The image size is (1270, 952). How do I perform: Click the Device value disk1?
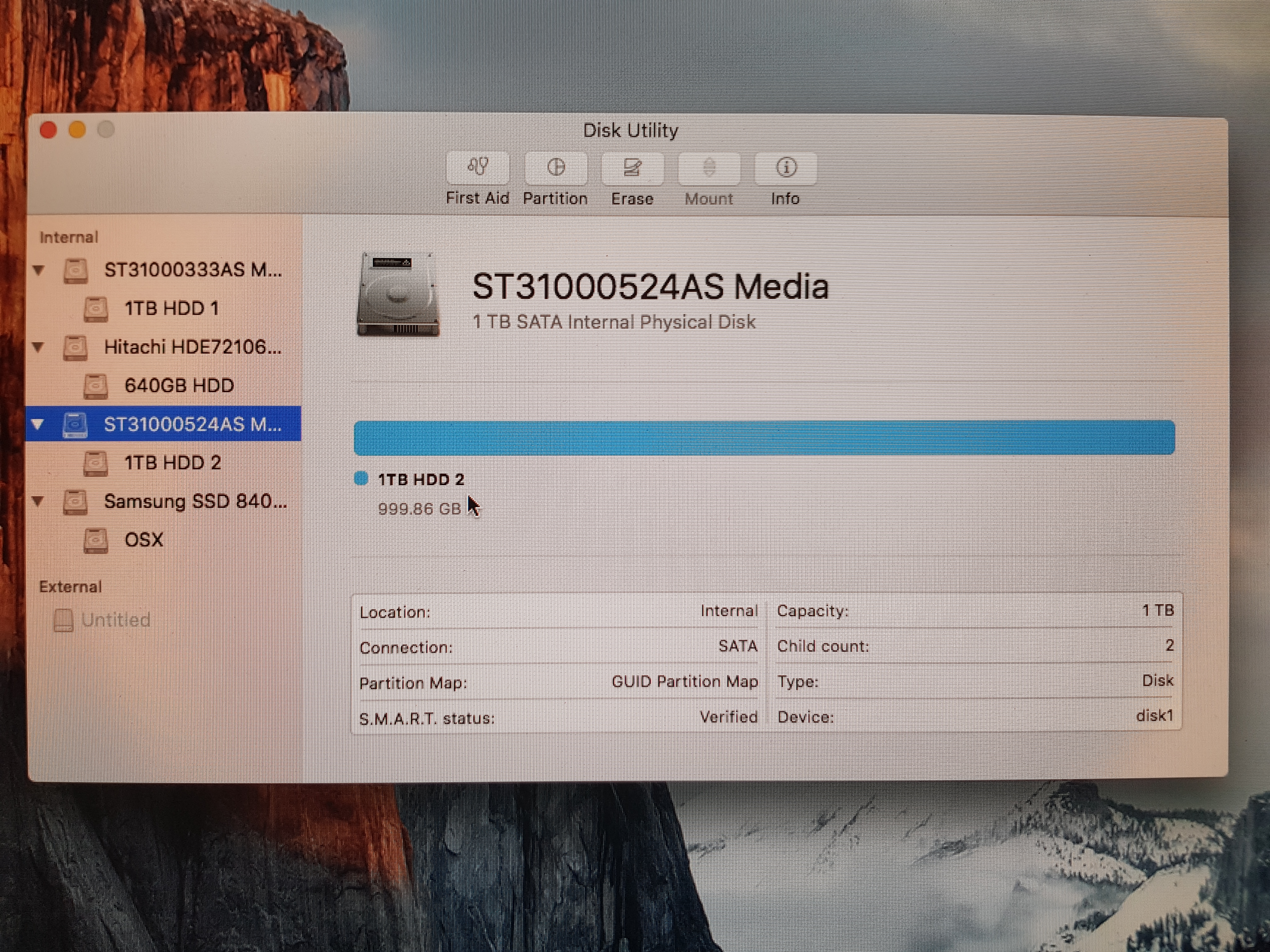click(x=1155, y=716)
